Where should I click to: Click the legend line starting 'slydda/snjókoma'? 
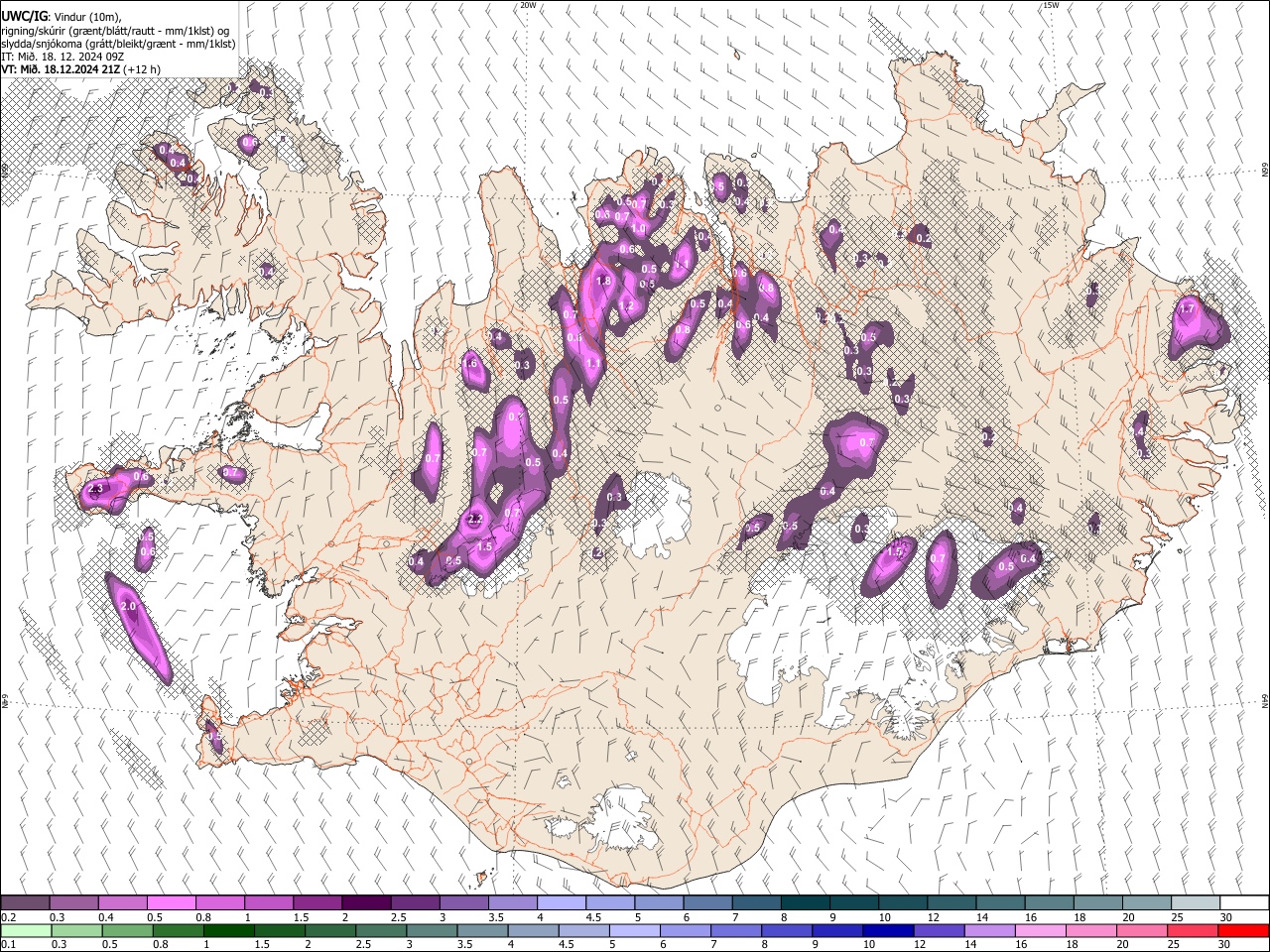coord(118,44)
